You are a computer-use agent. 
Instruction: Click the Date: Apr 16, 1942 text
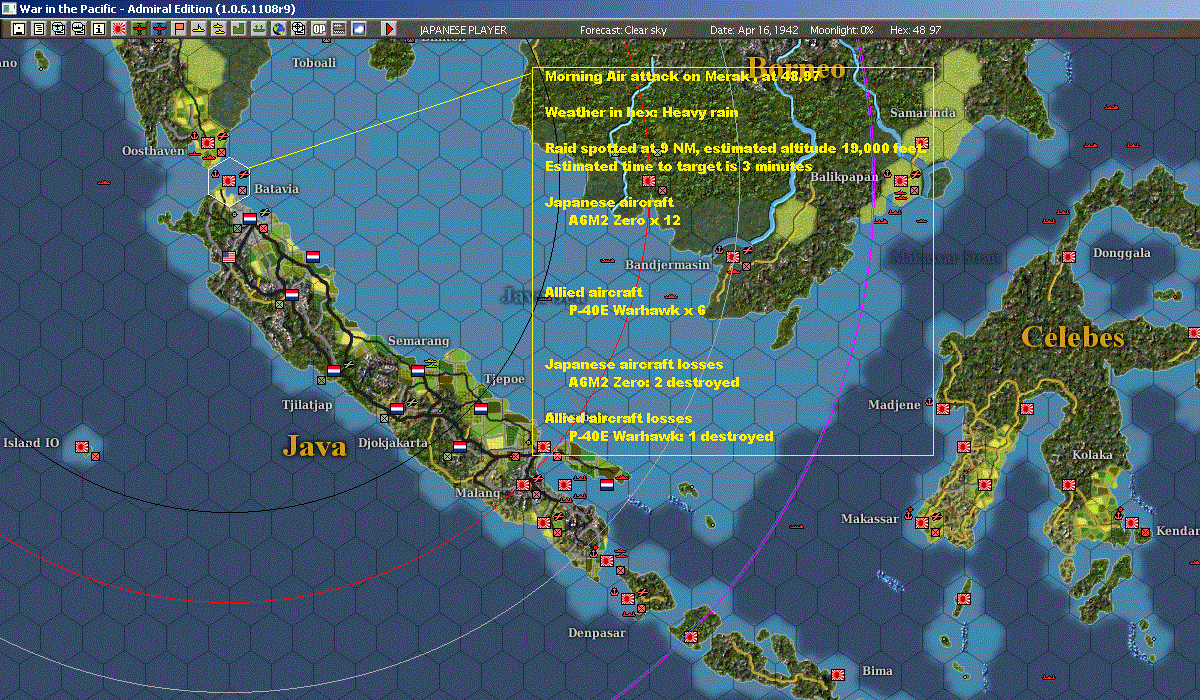(754, 30)
